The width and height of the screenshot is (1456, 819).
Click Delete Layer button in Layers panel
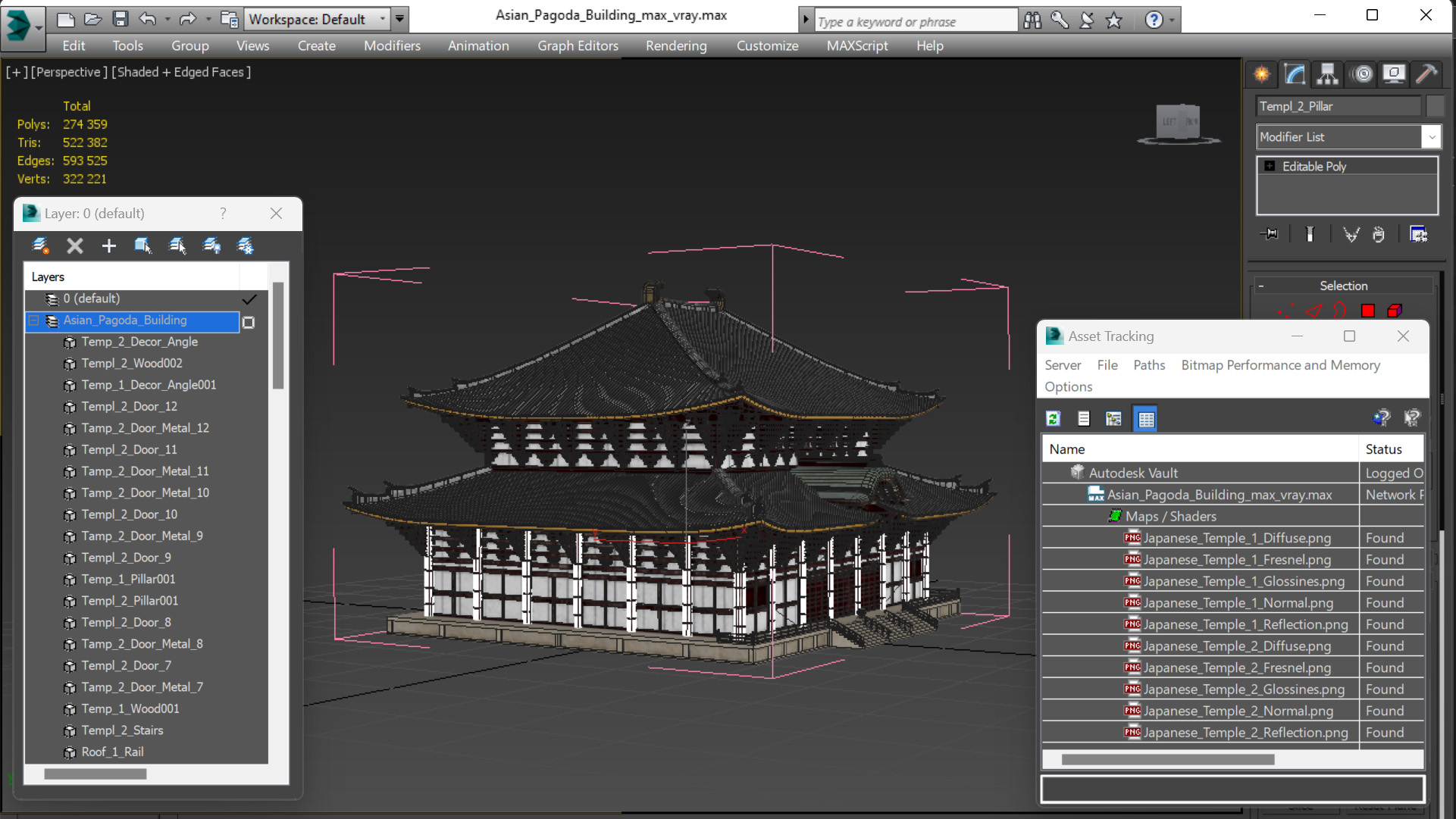point(76,246)
